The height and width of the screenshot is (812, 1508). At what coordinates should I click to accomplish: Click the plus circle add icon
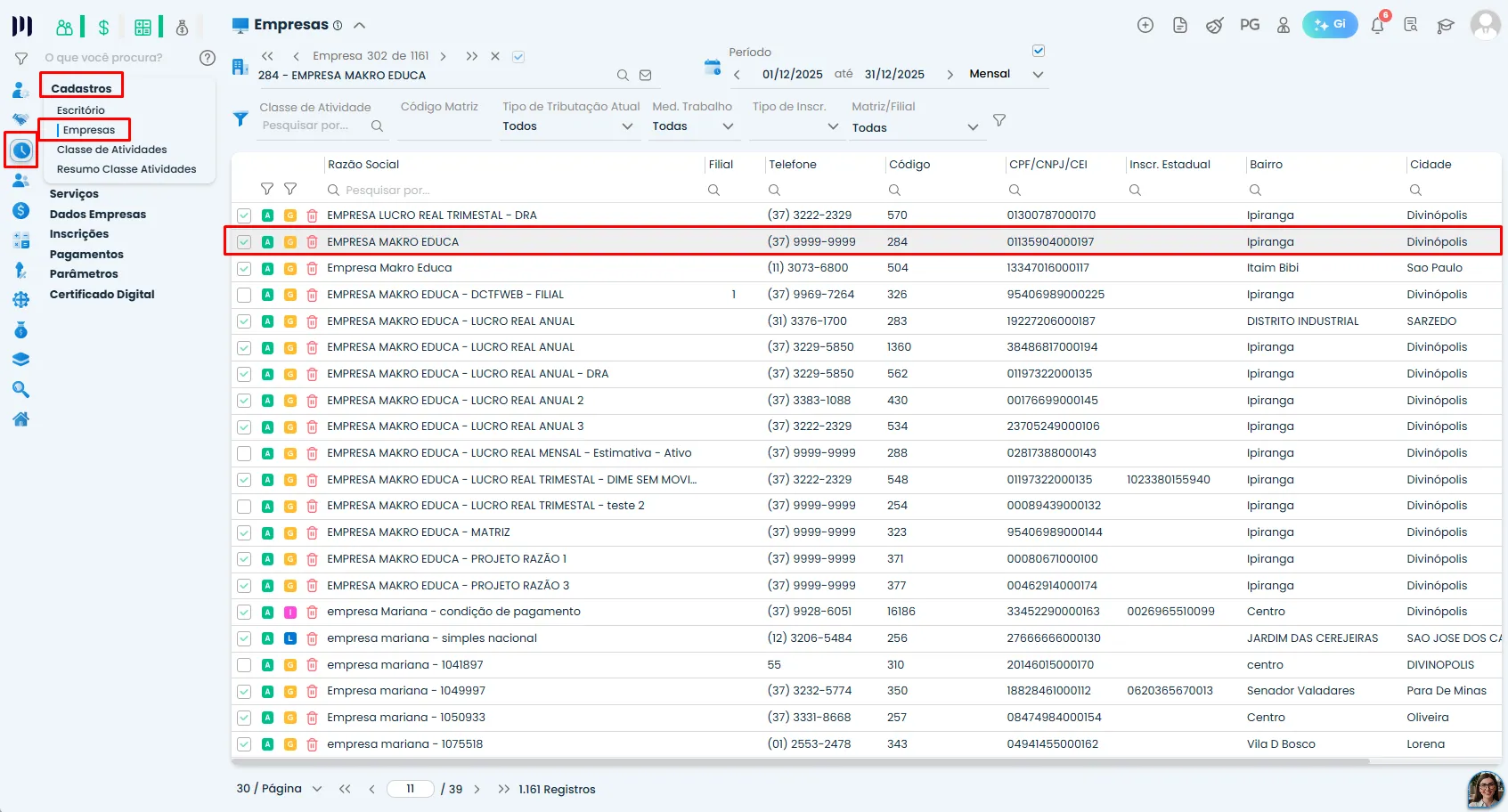[x=1145, y=25]
